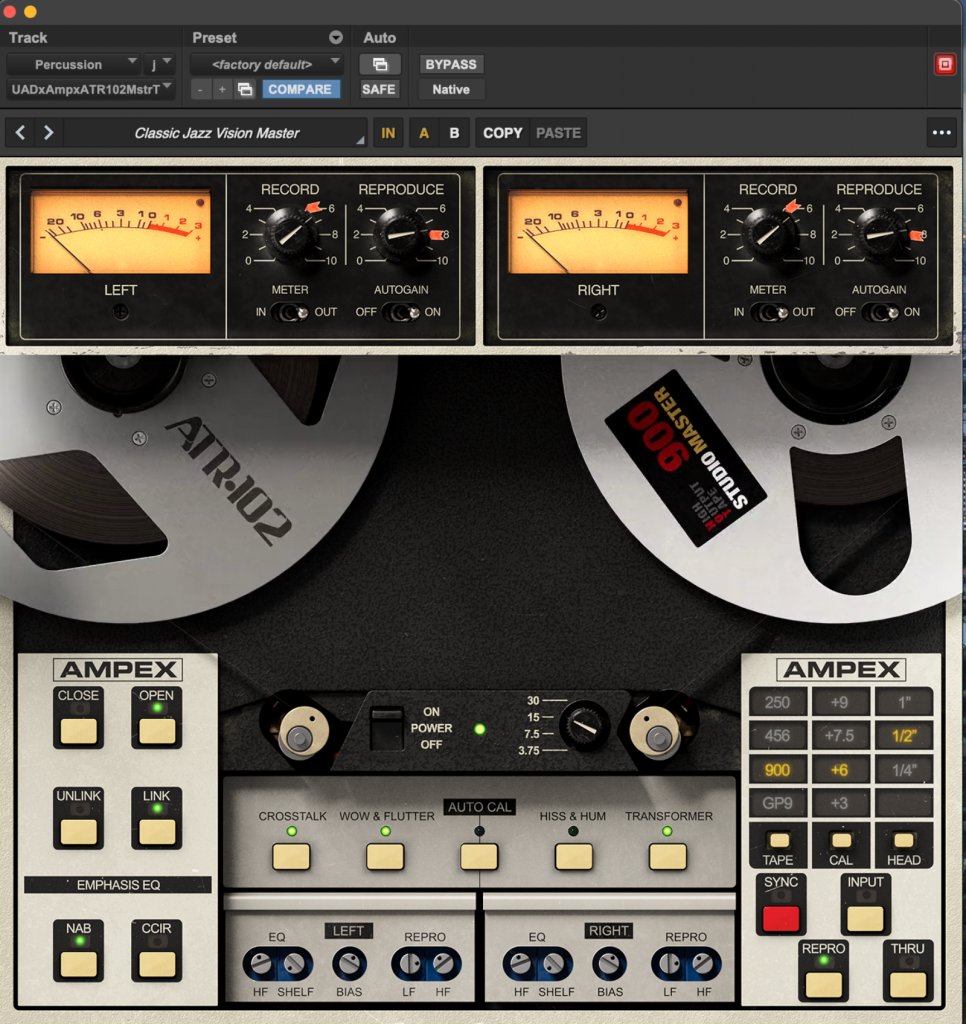
Task: Select +9 calibration level
Action: [839, 703]
